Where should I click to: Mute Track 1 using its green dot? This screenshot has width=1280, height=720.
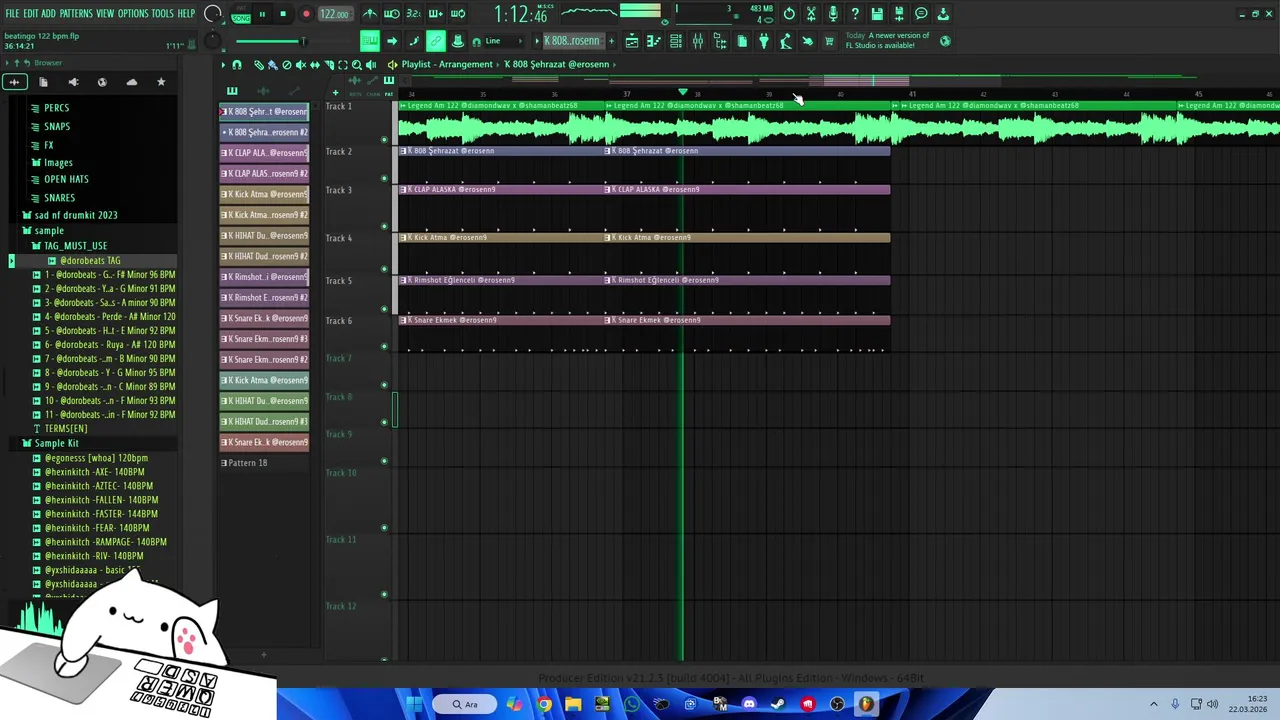pos(384,139)
